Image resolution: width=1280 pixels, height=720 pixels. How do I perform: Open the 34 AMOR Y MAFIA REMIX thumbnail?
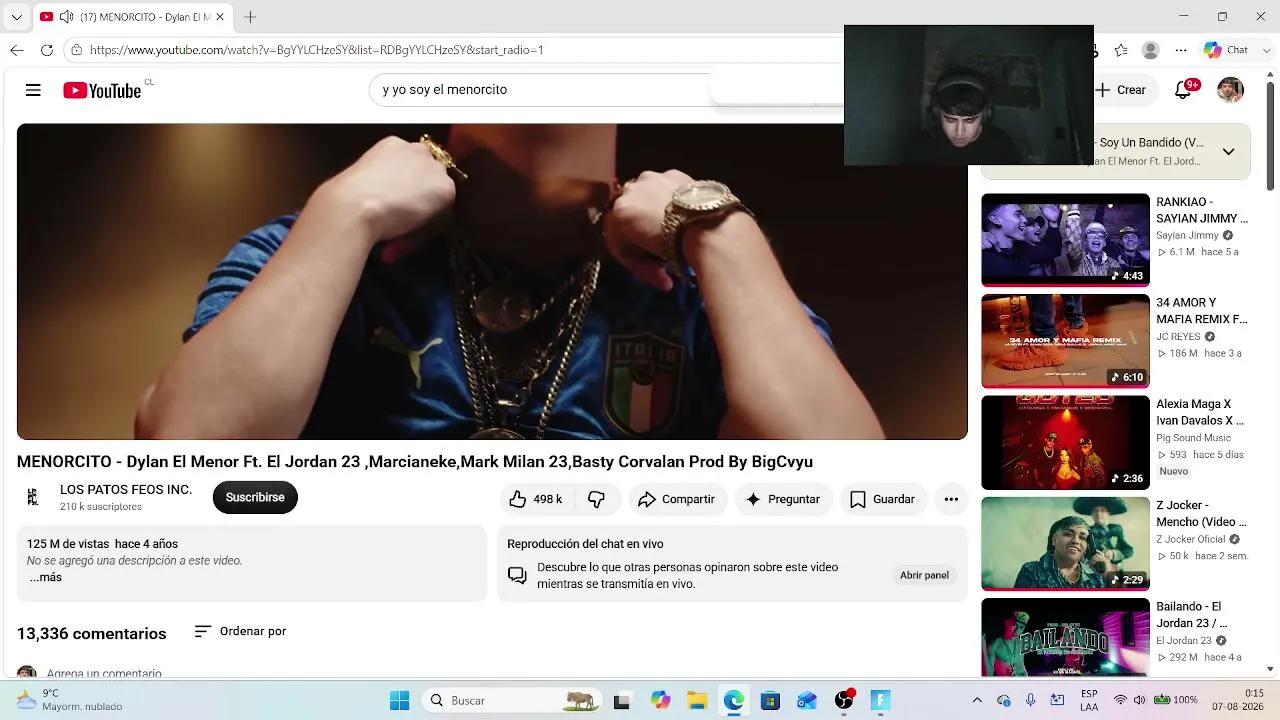[1065, 341]
